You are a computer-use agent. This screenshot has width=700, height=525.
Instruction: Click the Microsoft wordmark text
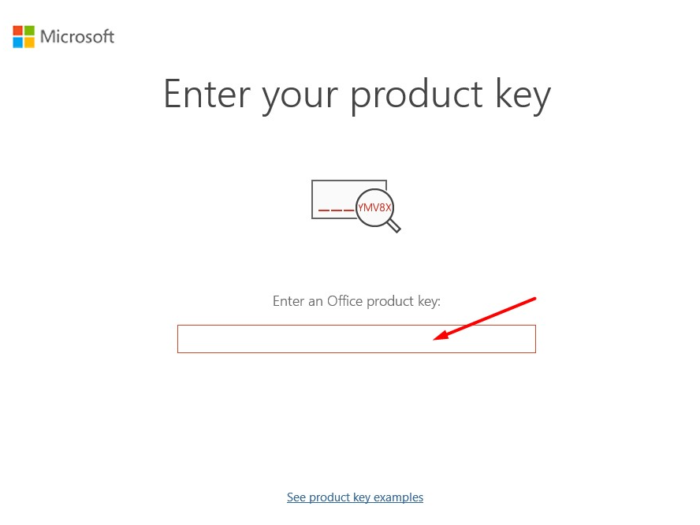tap(77, 37)
